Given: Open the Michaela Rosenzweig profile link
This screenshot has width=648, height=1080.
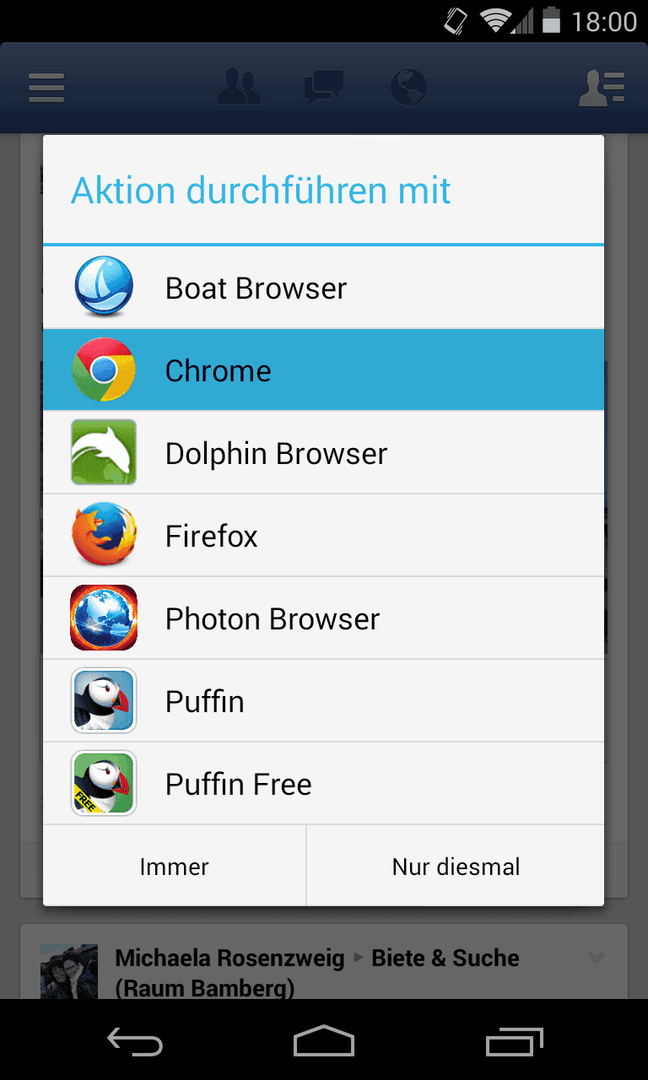Looking at the screenshot, I should pyautogui.click(x=229, y=957).
